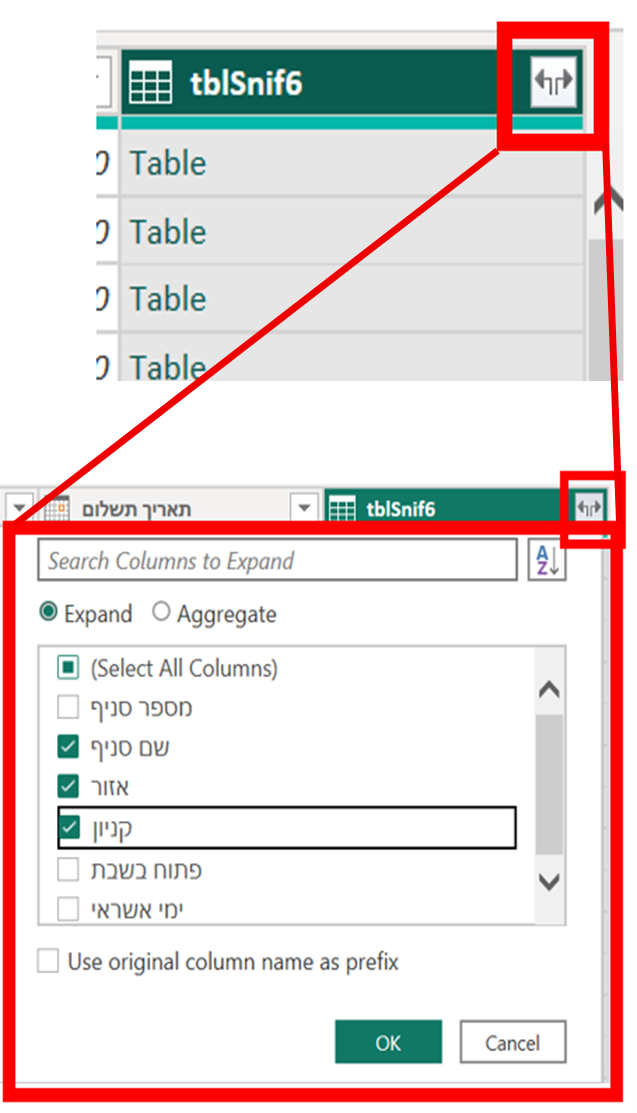Confirm expansion with the OK button

tap(388, 1042)
